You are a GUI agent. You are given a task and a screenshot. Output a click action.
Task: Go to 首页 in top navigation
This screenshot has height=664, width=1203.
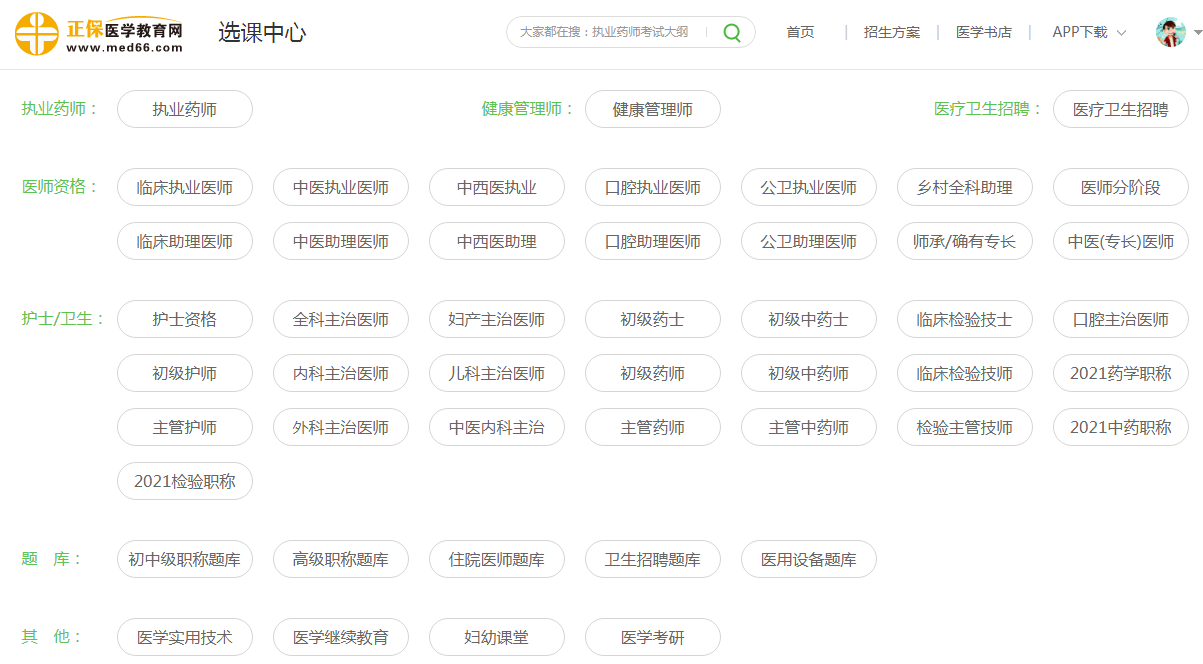click(x=800, y=32)
